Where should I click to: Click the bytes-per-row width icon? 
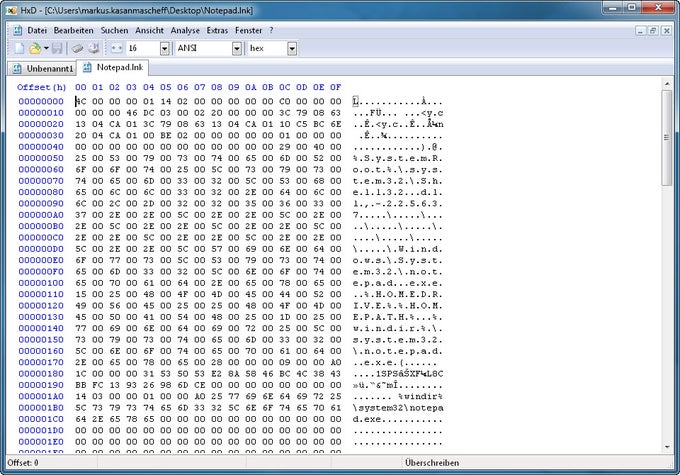pyautogui.click(x=117, y=48)
